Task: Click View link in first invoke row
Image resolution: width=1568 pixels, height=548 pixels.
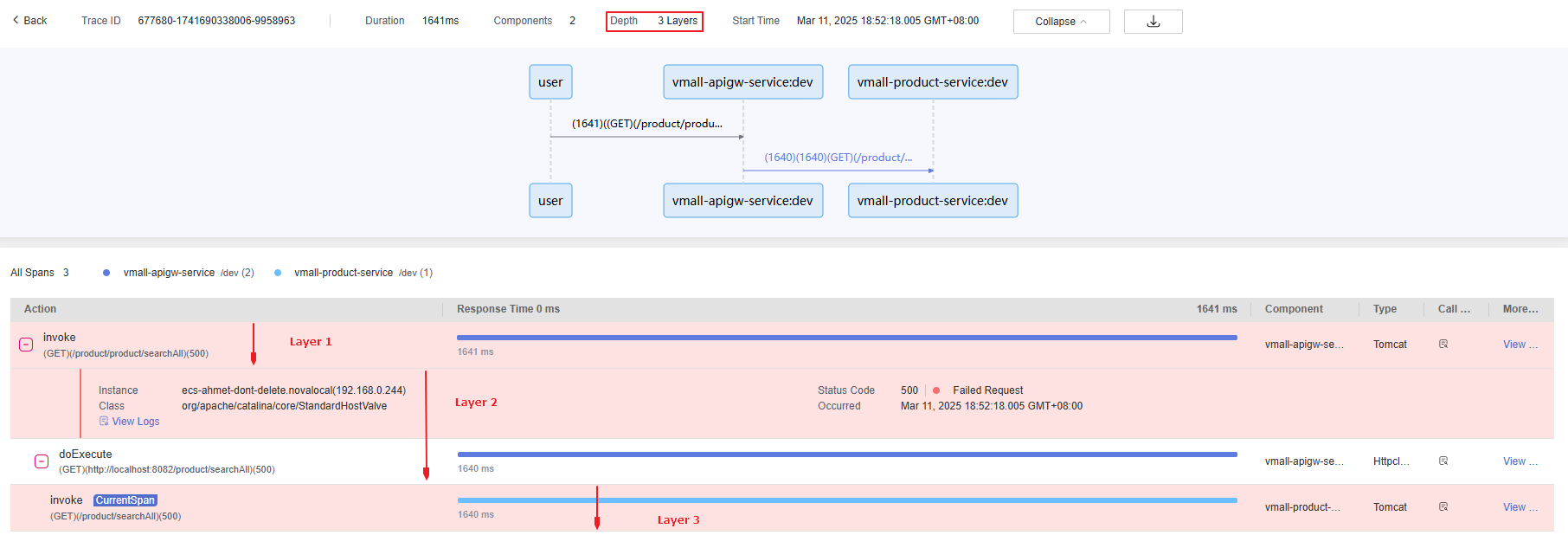Action: tap(1520, 345)
